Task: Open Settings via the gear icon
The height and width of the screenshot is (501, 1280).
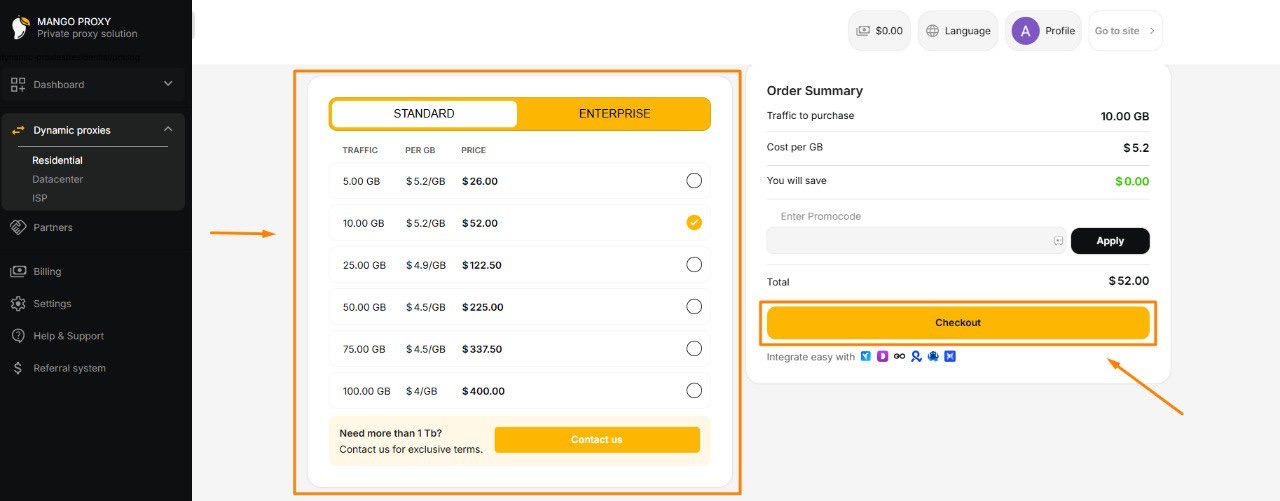Action: [17, 303]
